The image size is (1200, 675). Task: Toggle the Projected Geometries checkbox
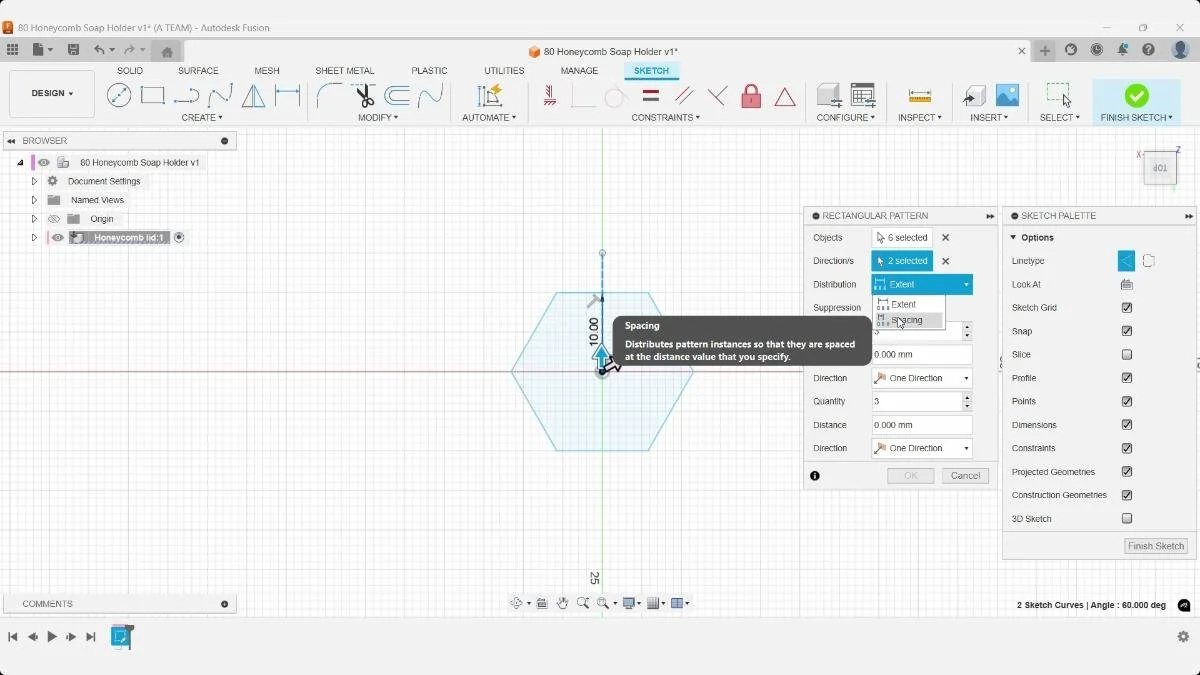[1127, 472]
